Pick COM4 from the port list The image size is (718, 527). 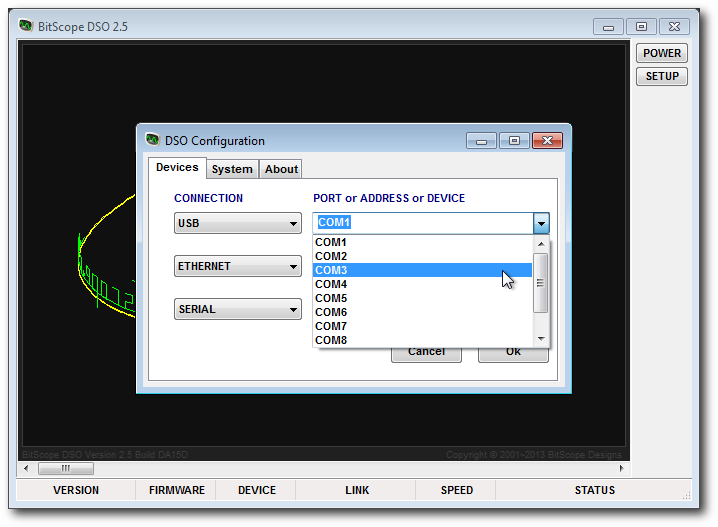click(423, 284)
